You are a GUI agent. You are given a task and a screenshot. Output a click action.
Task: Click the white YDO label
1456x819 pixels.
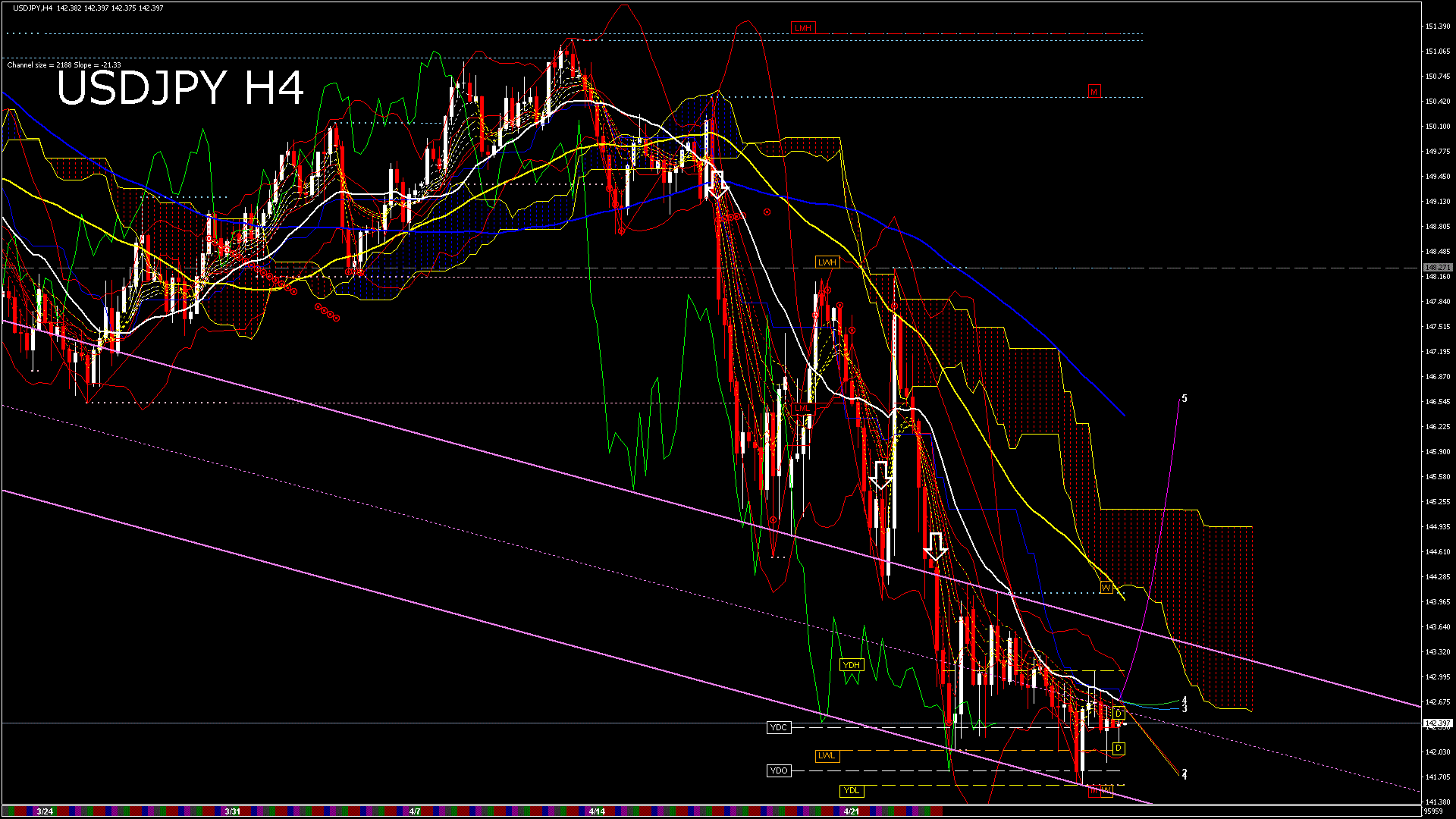(779, 770)
